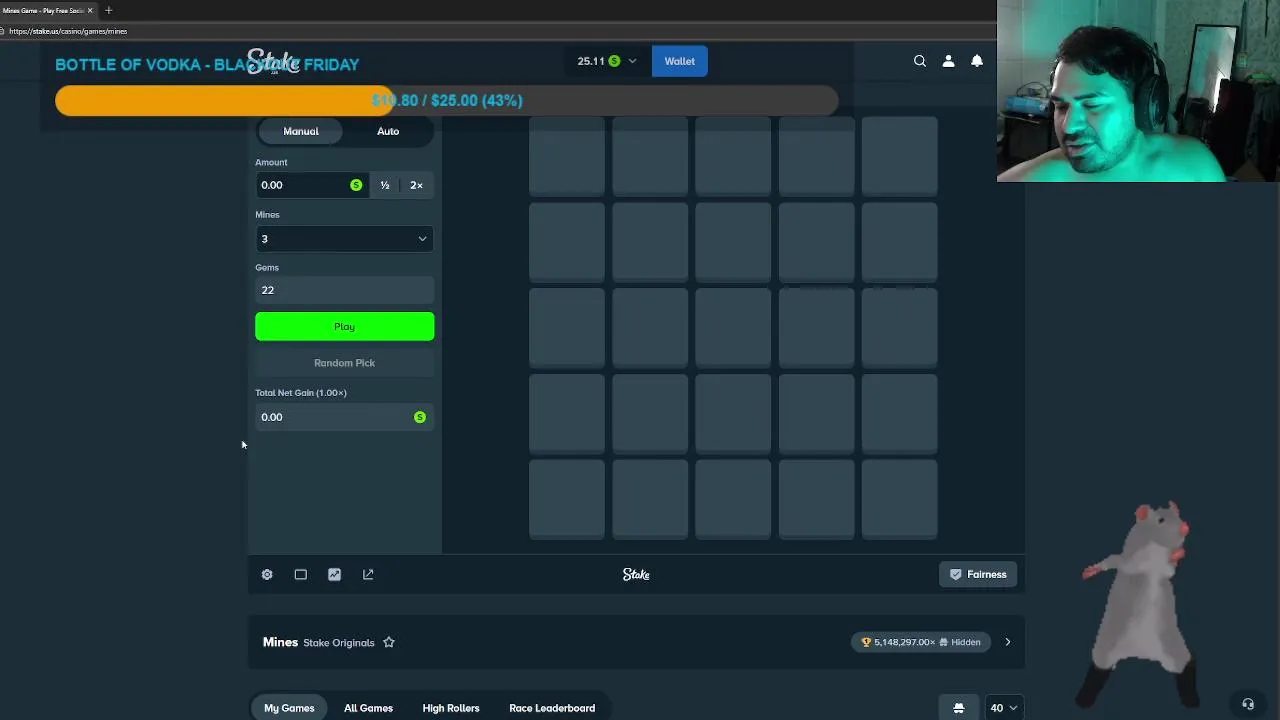Click the Stake logo in header
This screenshot has height=720, width=1280.
click(x=273, y=62)
